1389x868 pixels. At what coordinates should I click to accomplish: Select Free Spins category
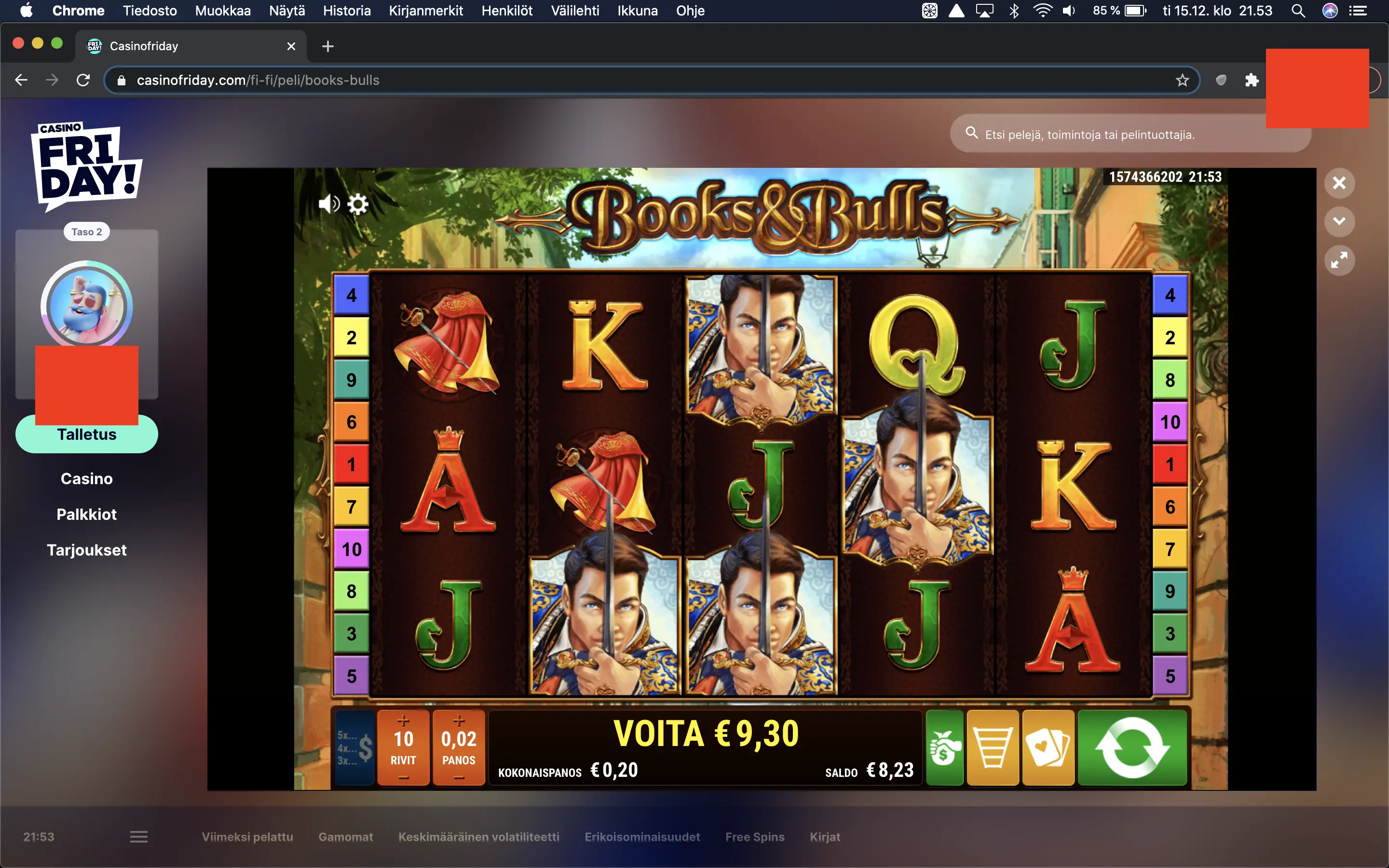pos(755,837)
